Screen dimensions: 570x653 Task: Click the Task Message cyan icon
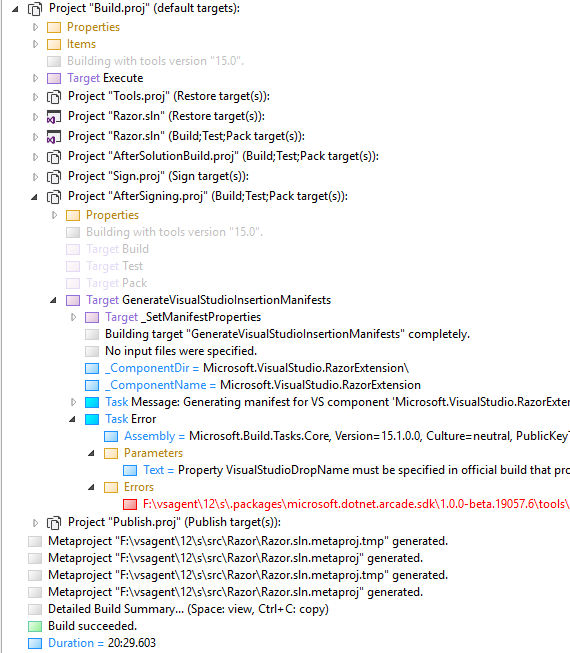(92, 403)
